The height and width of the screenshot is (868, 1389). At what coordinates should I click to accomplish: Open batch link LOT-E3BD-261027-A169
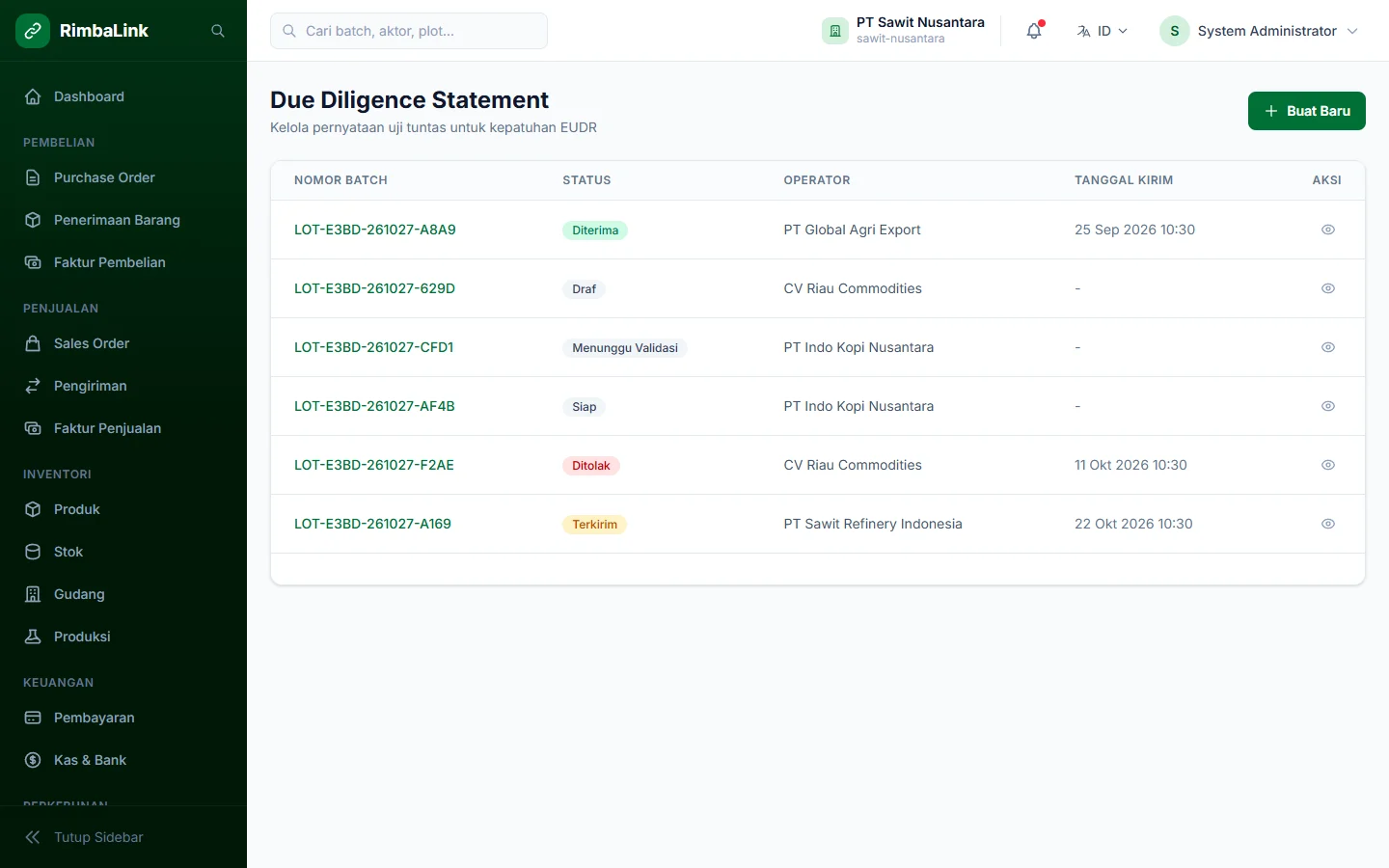[372, 524]
